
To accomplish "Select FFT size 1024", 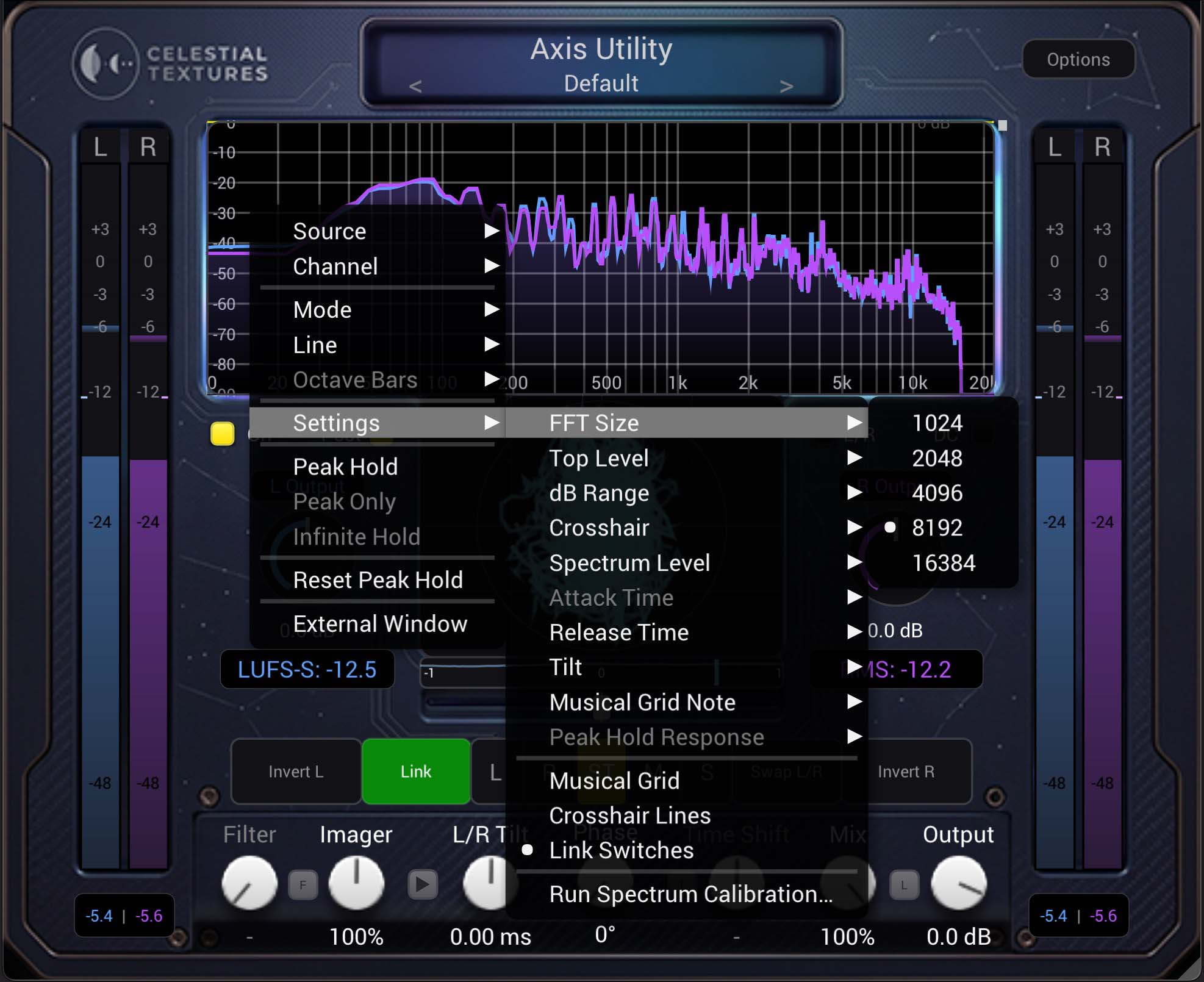I will point(944,423).
